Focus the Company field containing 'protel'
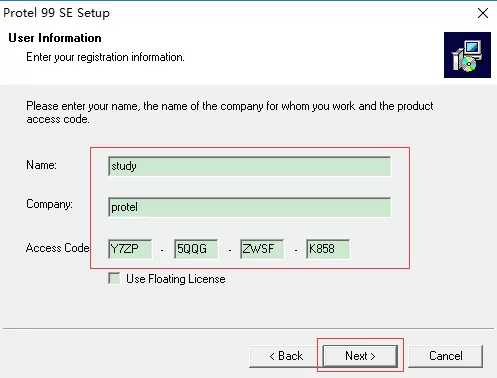 tap(249, 207)
